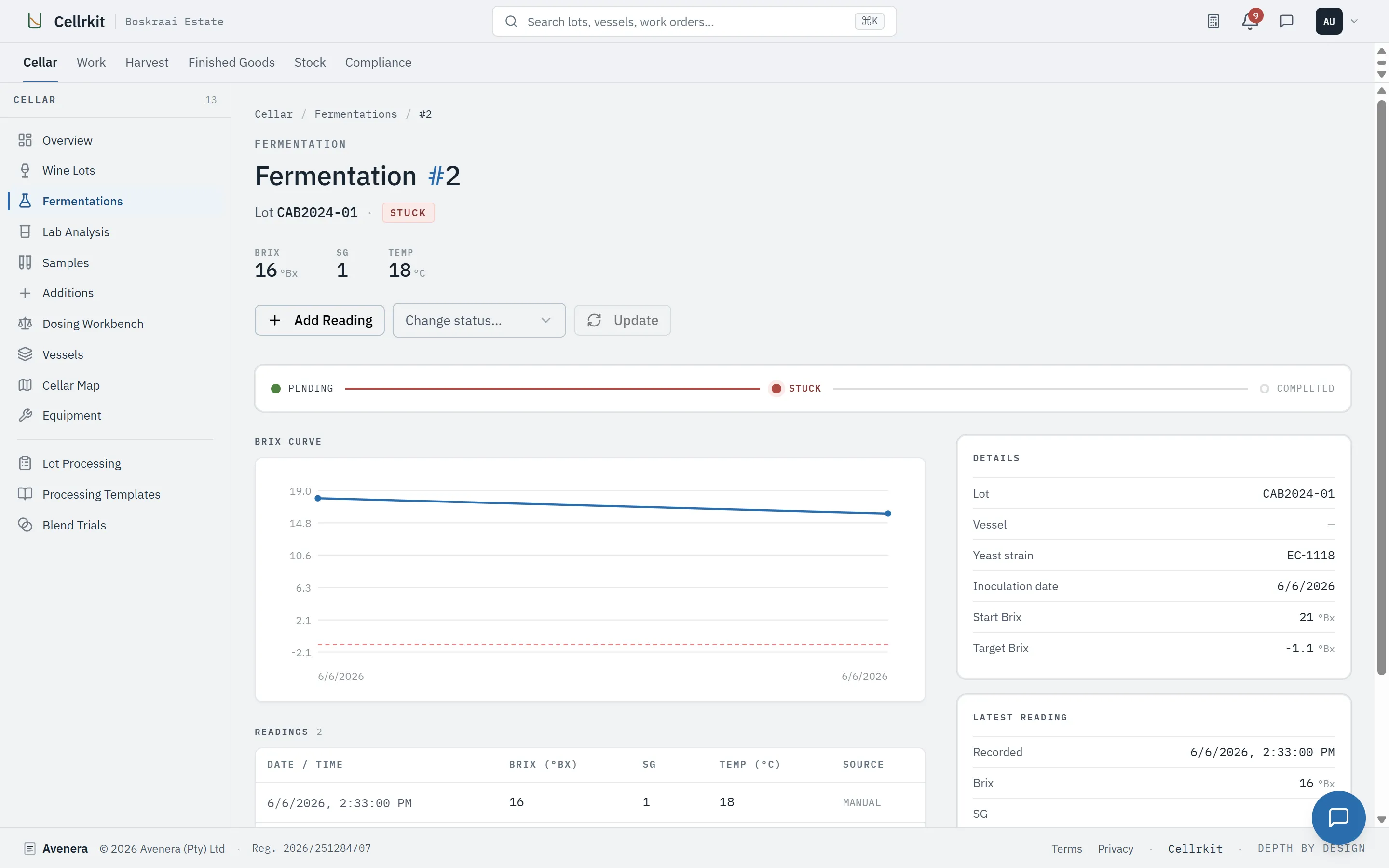Viewport: 1389px width, 868px height.
Task: Click the Stuck step marker in progress
Action: pos(776,389)
